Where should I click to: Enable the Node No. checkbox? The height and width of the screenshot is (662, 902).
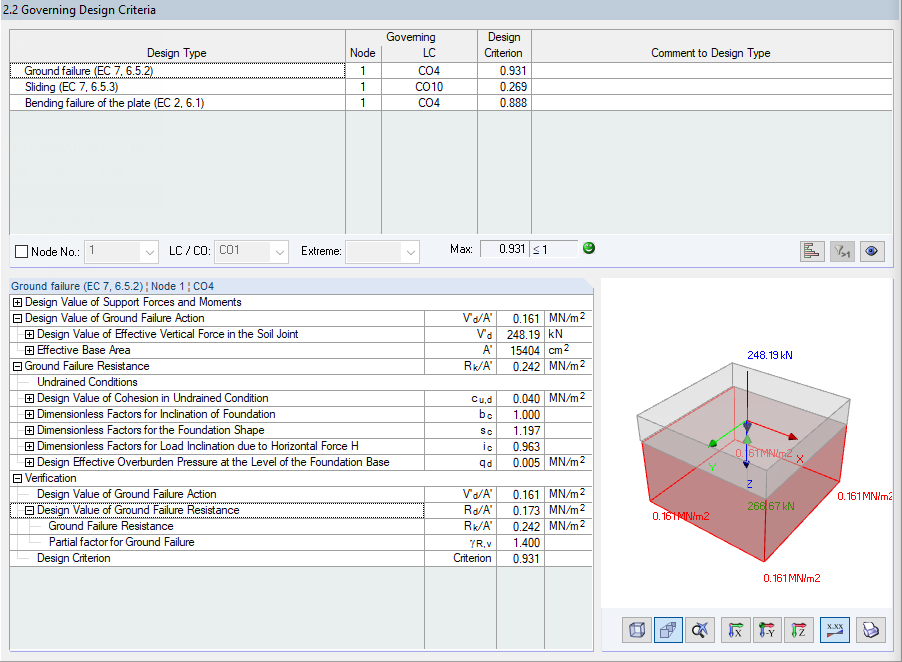[x=21, y=251]
